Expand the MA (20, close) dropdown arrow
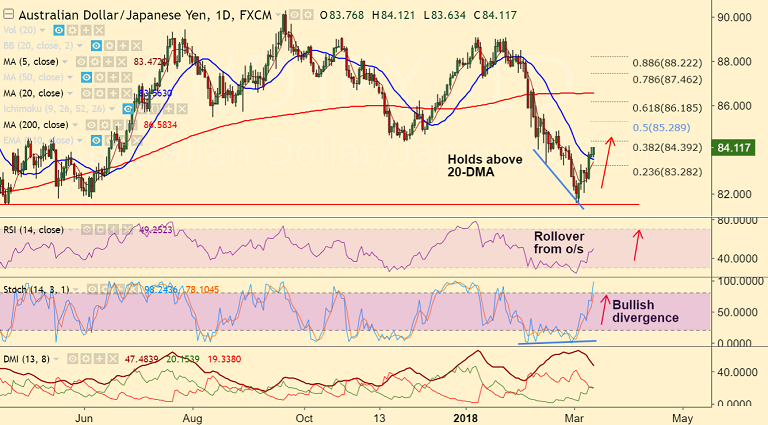768x425 pixels. pos(70,93)
